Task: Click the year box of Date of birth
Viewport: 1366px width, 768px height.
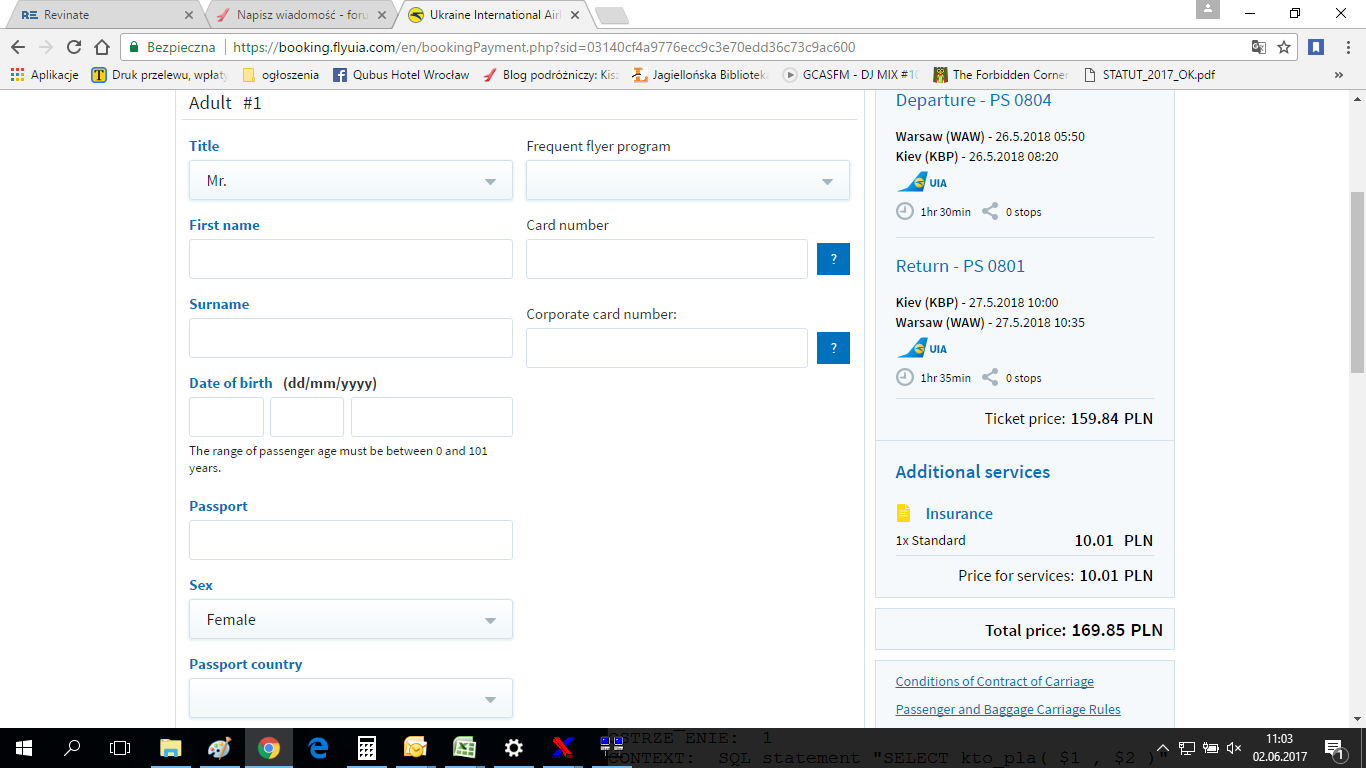Action: tap(432, 417)
